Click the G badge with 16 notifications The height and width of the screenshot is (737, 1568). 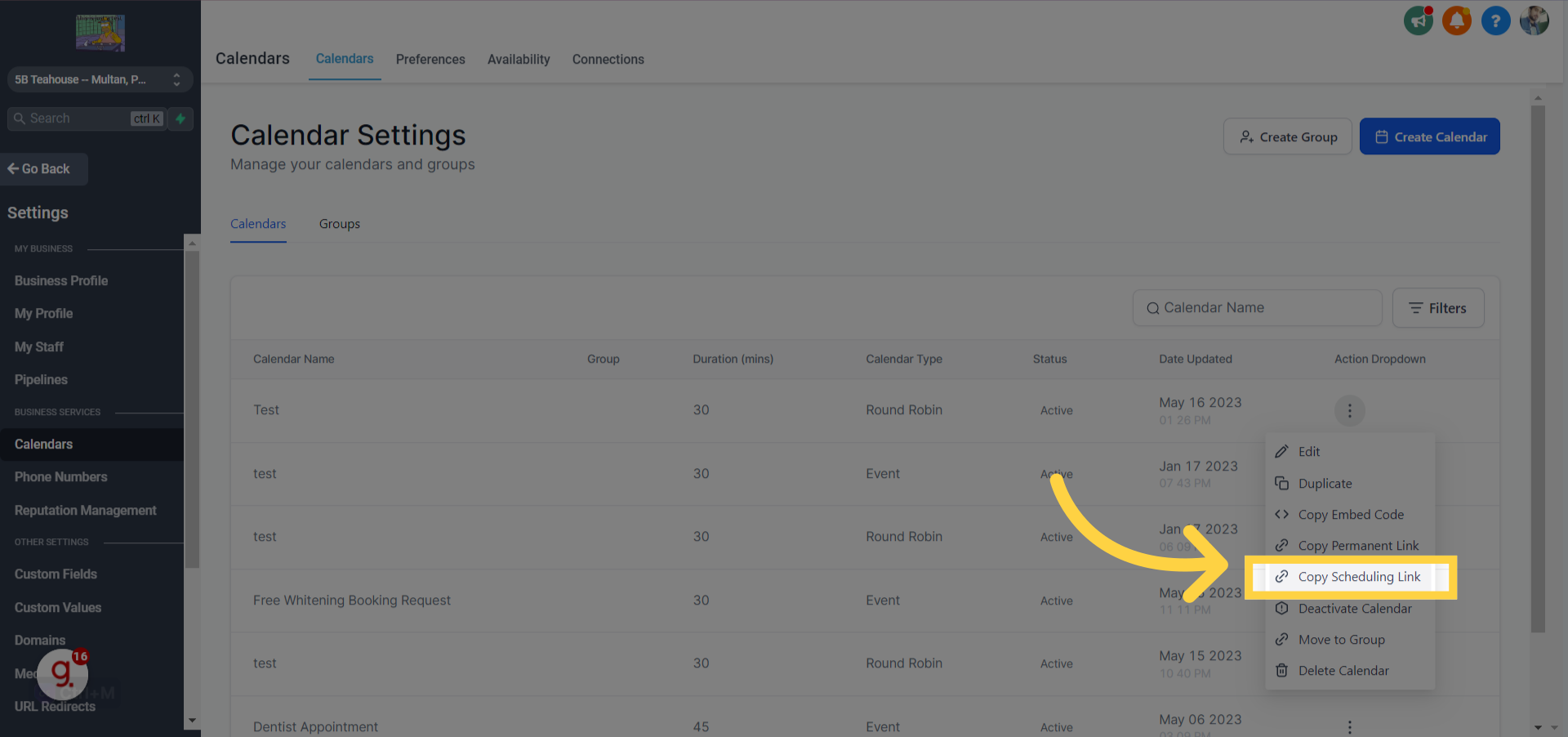[x=63, y=672]
